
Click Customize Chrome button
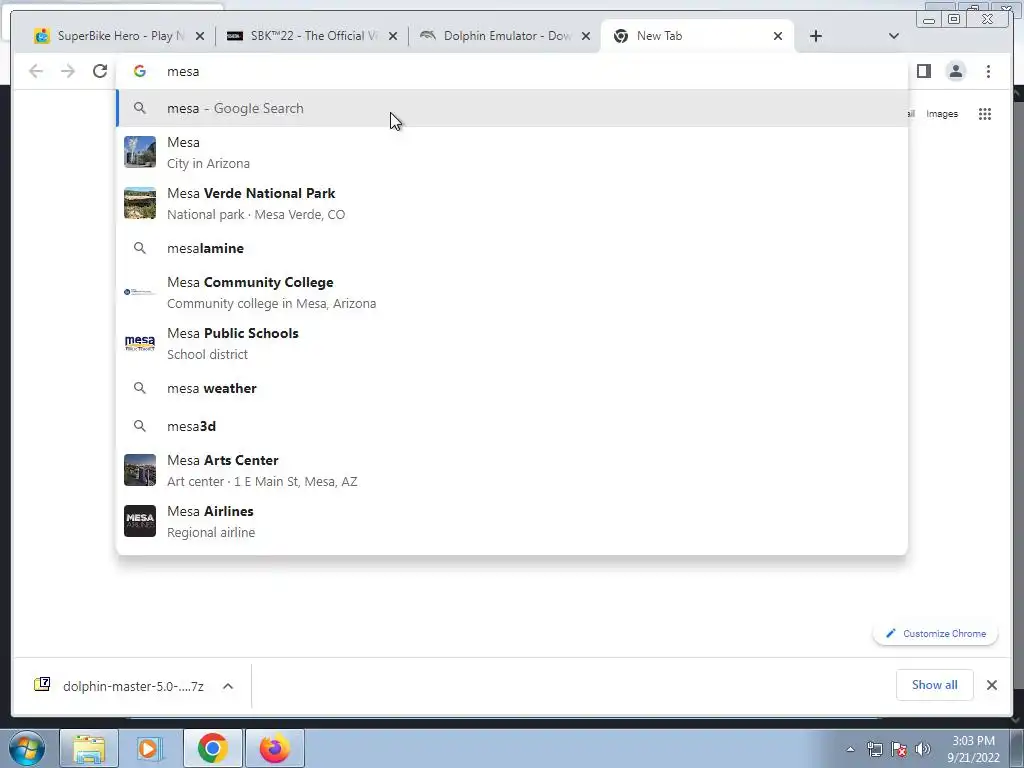(935, 633)
